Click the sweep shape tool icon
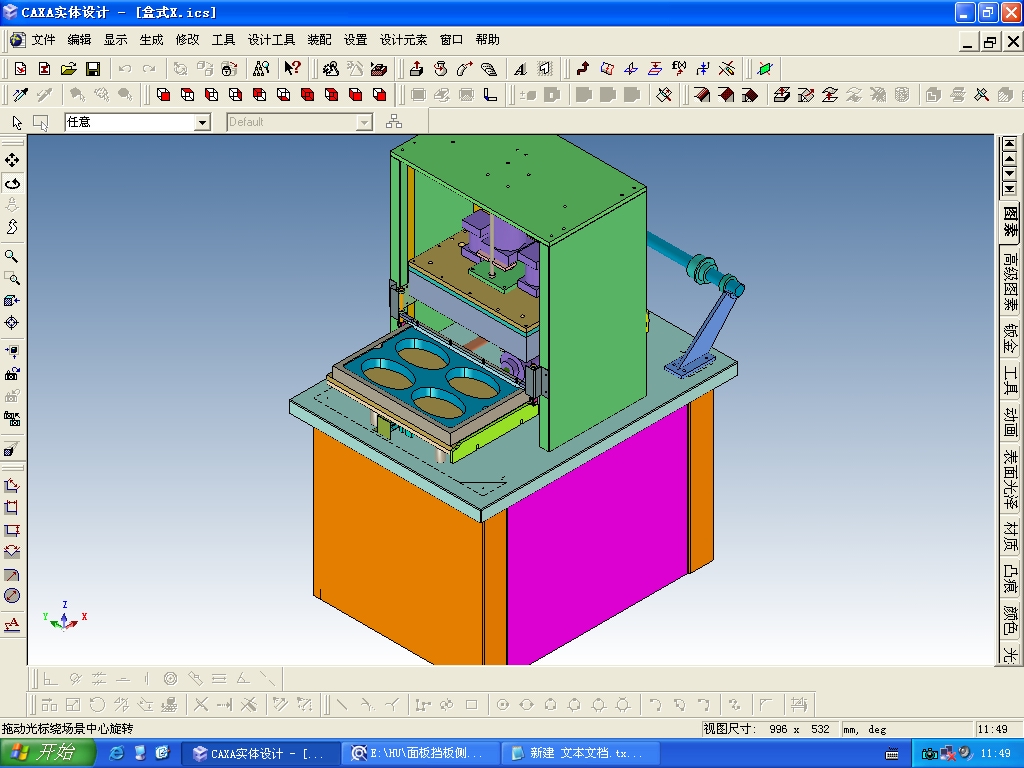 464,69
